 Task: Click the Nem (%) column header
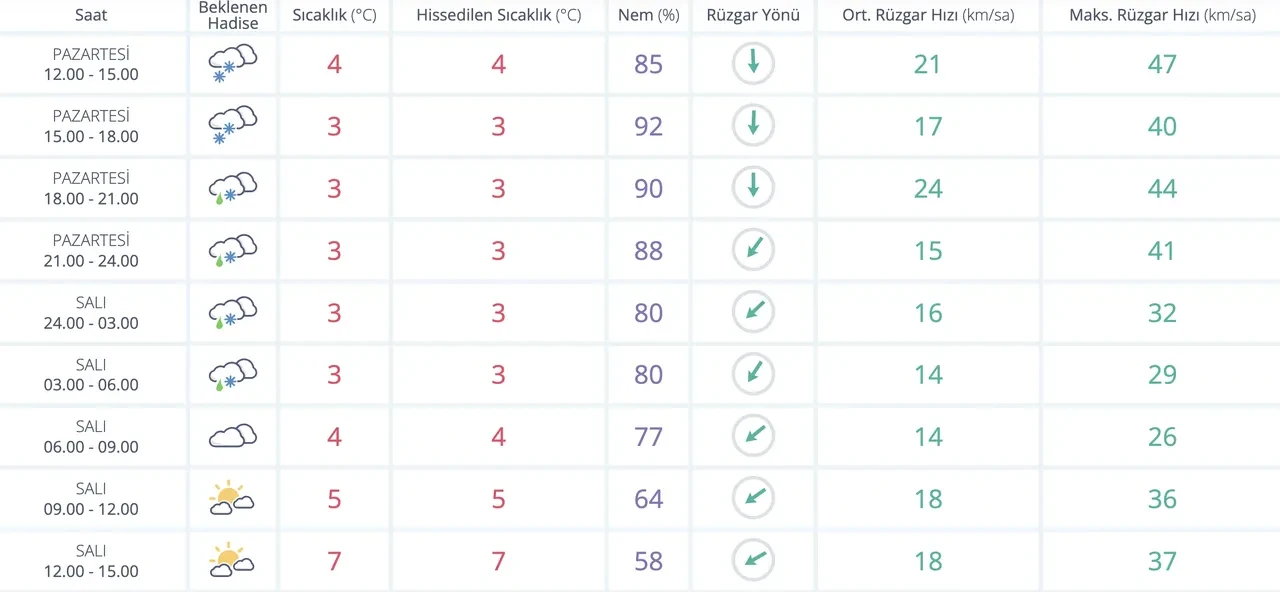[648, 15]
